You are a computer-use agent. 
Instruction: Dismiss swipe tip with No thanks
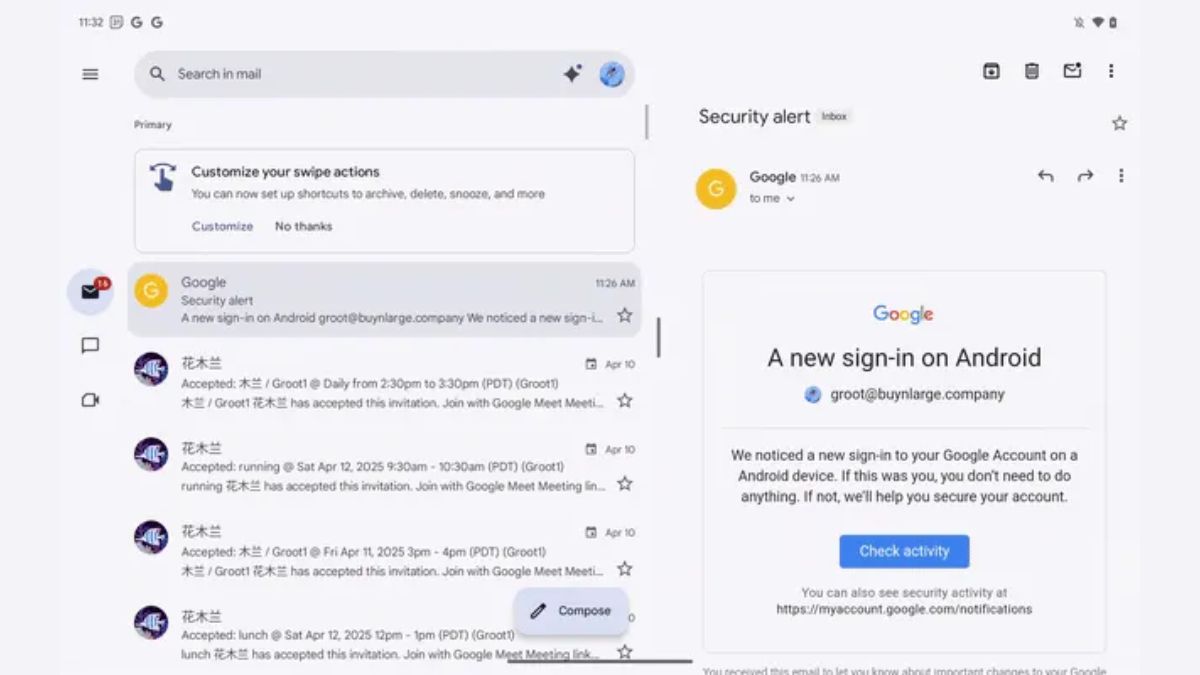(x=303, y=226)
